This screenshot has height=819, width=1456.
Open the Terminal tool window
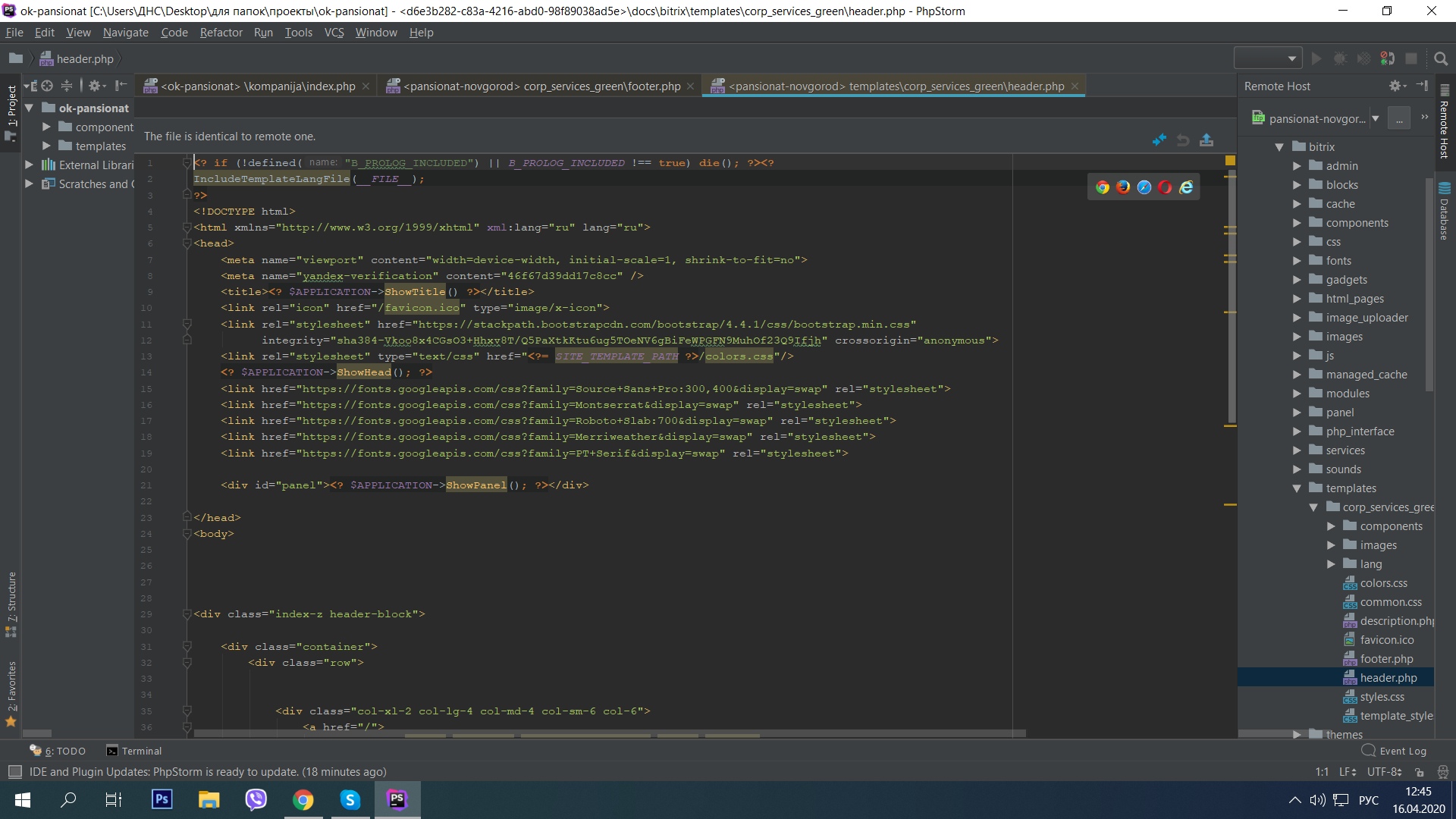(134, 751)
